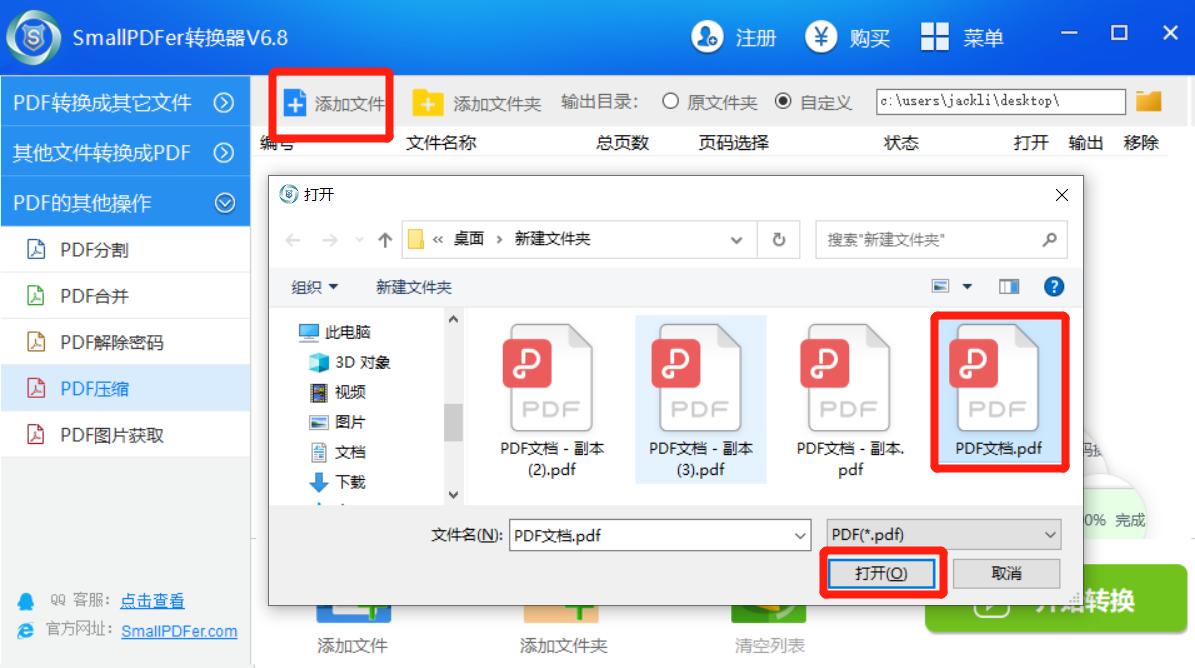Expand the address bar history dropdown
The width and height of the screenshot is (1195, 668).
[736, 240]
